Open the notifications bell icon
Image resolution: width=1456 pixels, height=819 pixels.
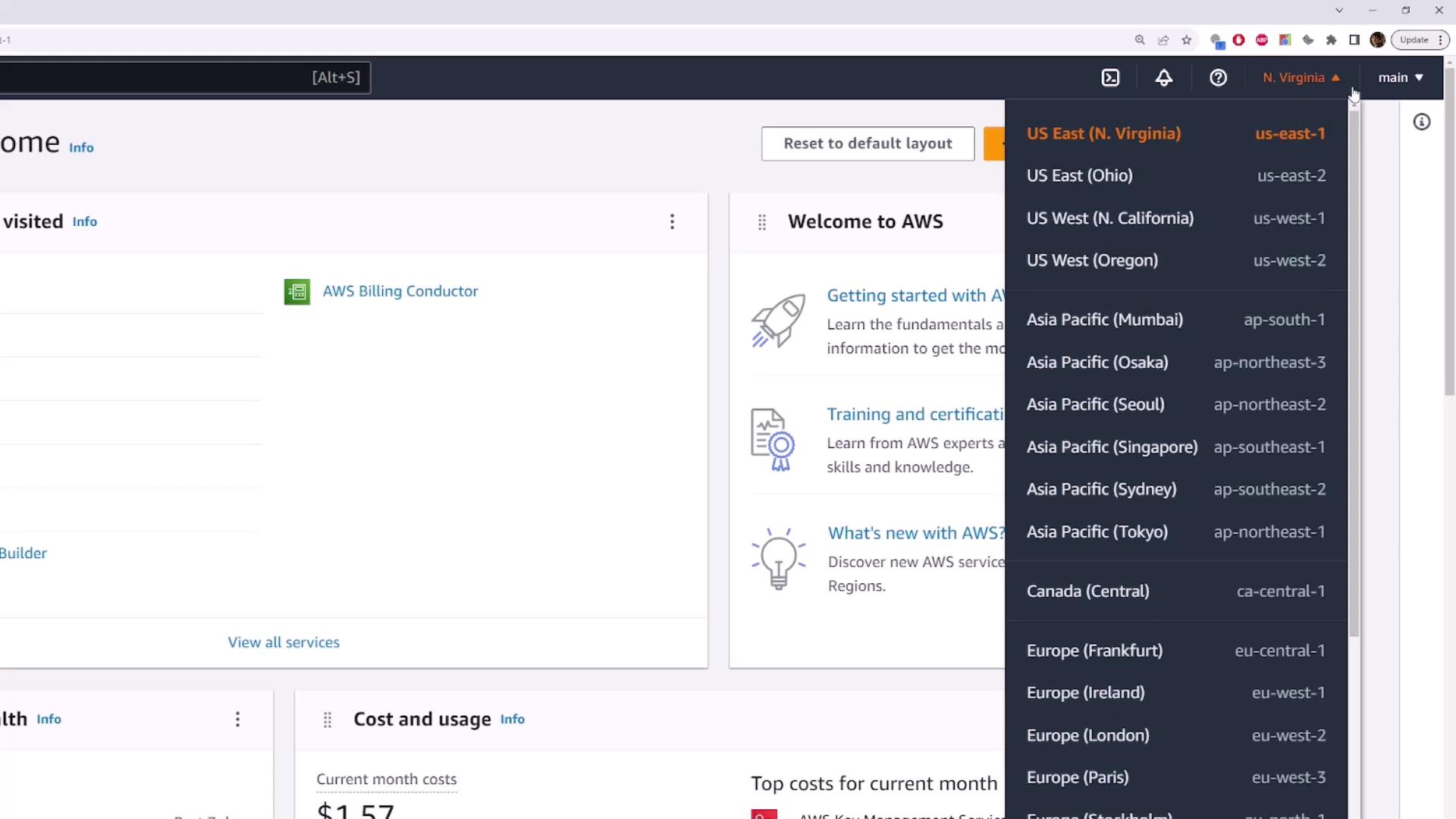coord(1164,77)
